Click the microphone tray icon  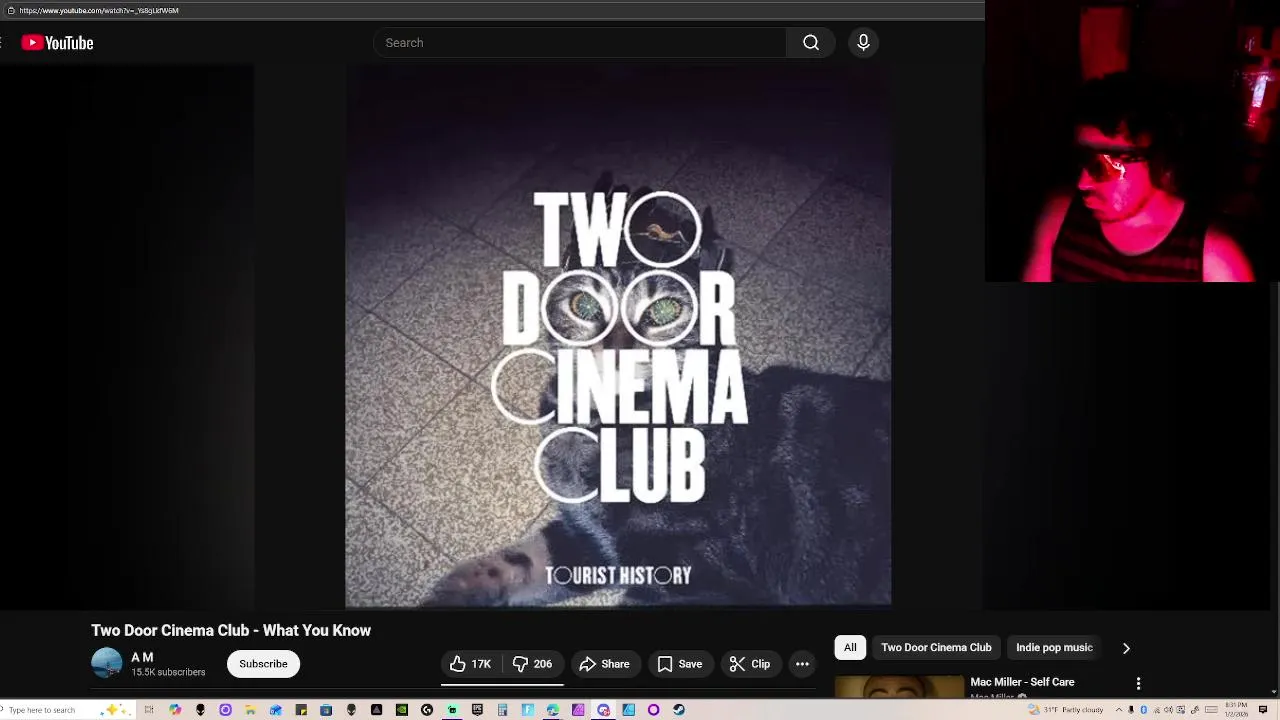1131,710
